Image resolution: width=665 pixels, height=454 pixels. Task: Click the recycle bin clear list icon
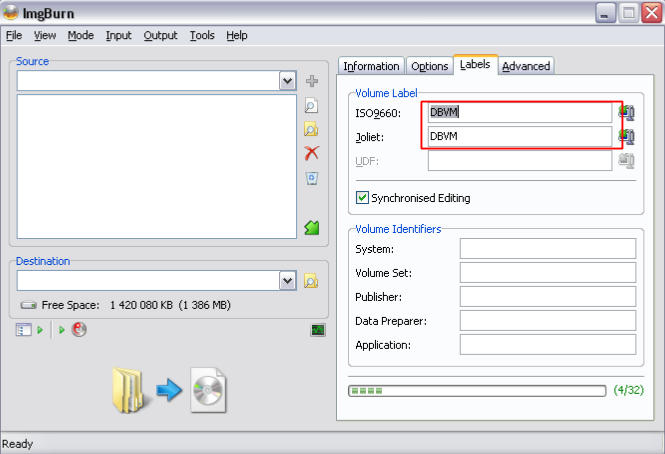(x=311, y=178)
